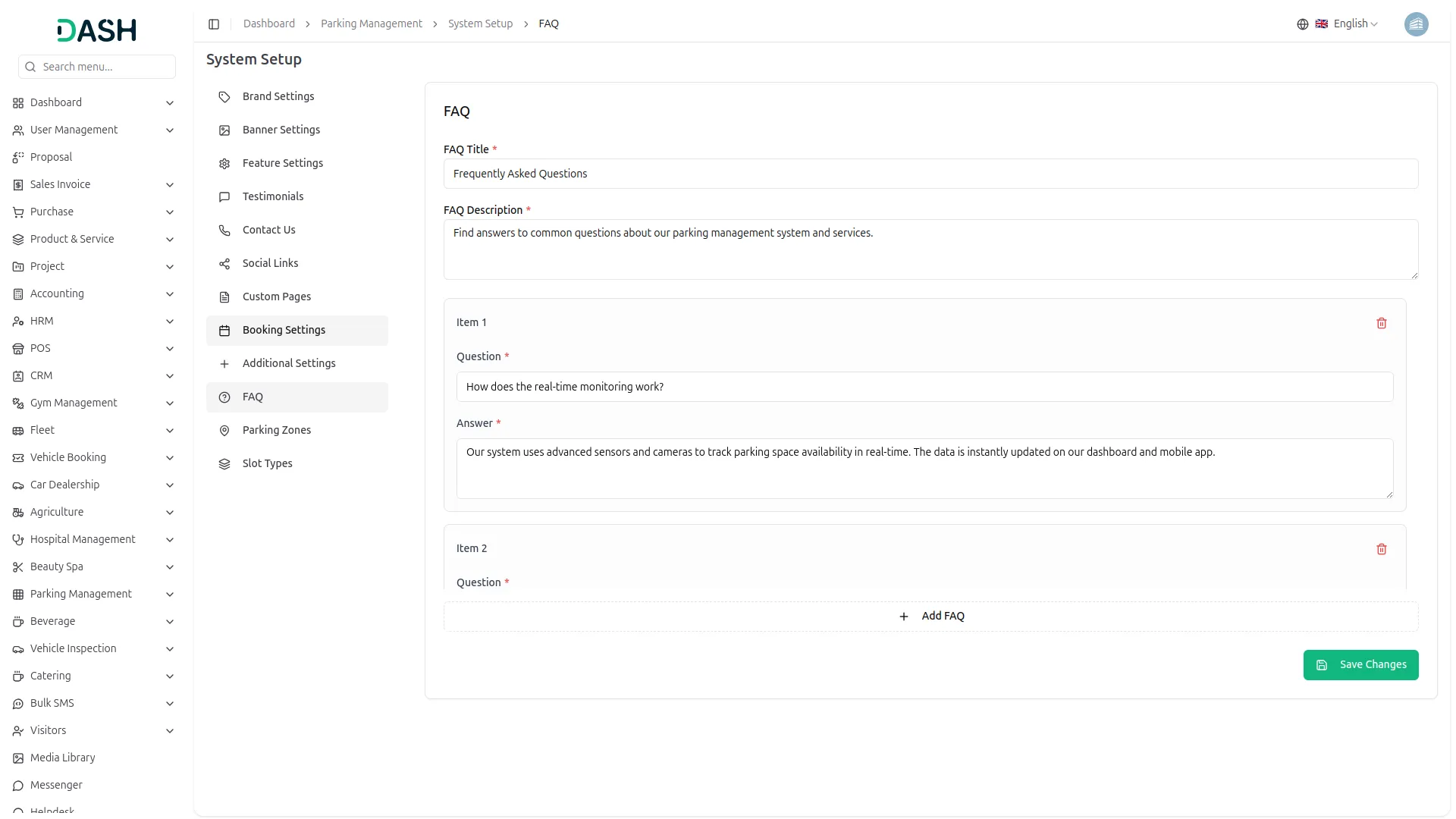Select Slot Types in setup menu
This screenshot has height=819, width=1456.
coord(267,464)
